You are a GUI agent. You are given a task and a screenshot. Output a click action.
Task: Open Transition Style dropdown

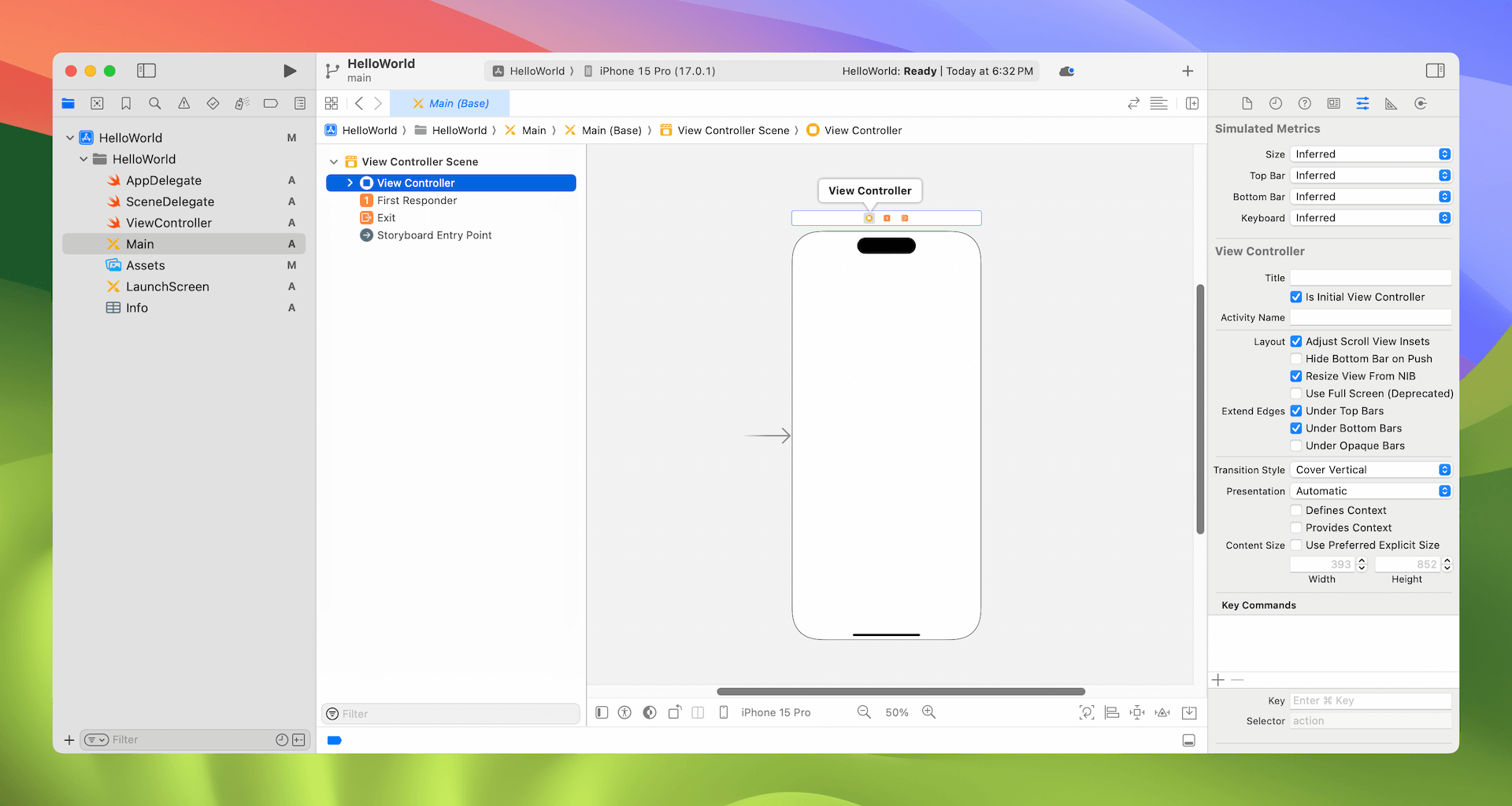pyautogui.click(x=1370, y=470)
